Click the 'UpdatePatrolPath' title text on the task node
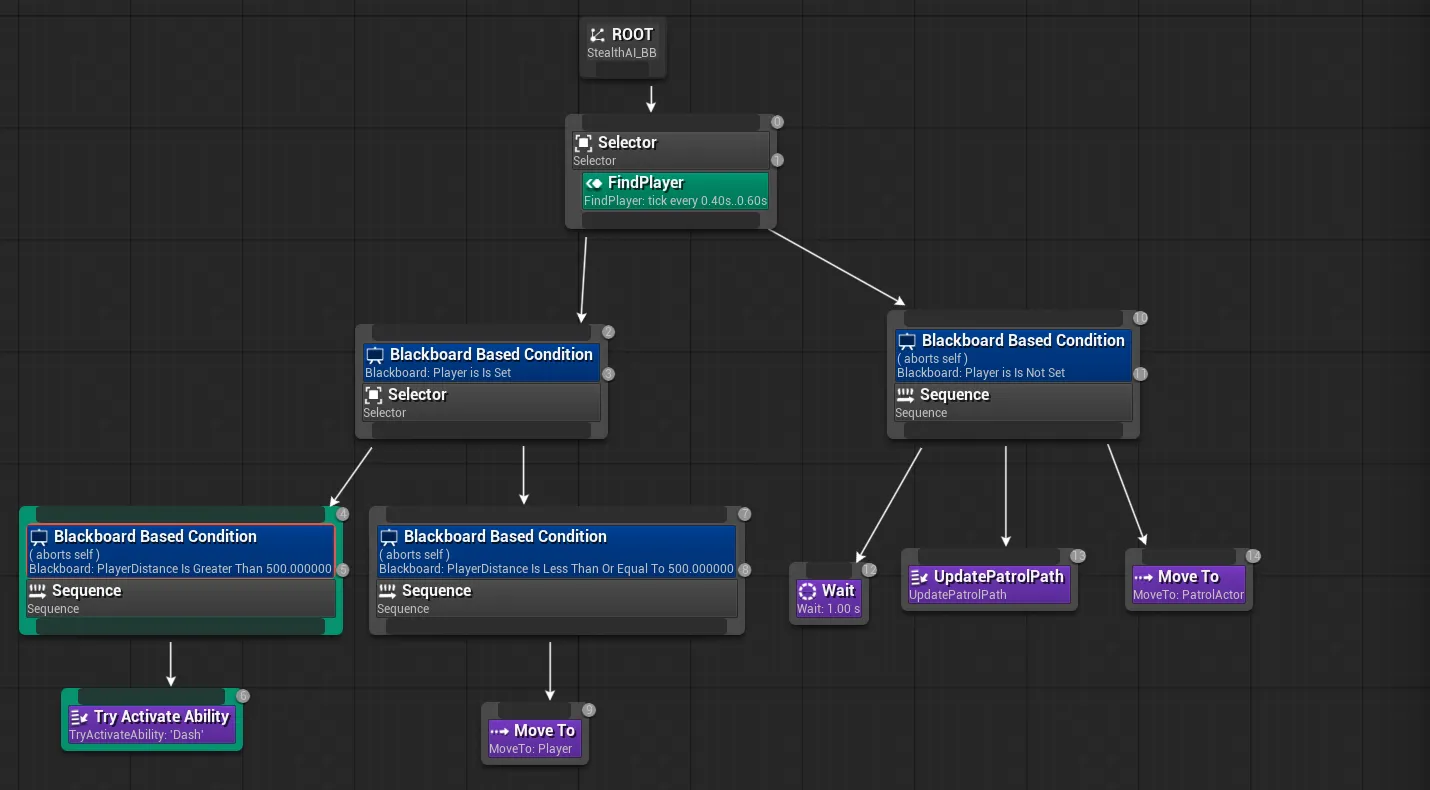This screenshot has height=790, width=1430. coord(999,577)
